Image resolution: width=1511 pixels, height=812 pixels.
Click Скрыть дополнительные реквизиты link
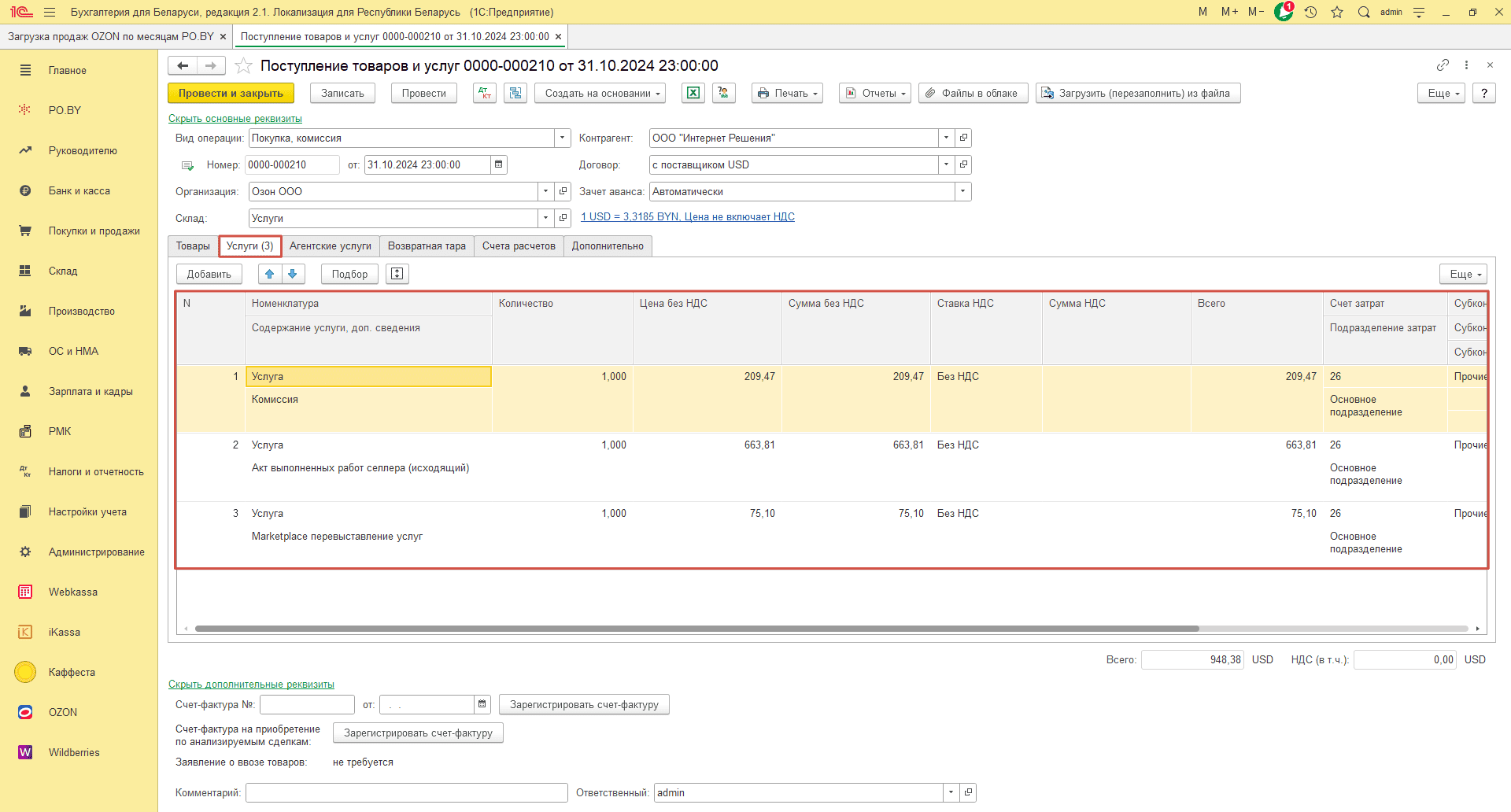pyautogui.click(x=251, y=685)
